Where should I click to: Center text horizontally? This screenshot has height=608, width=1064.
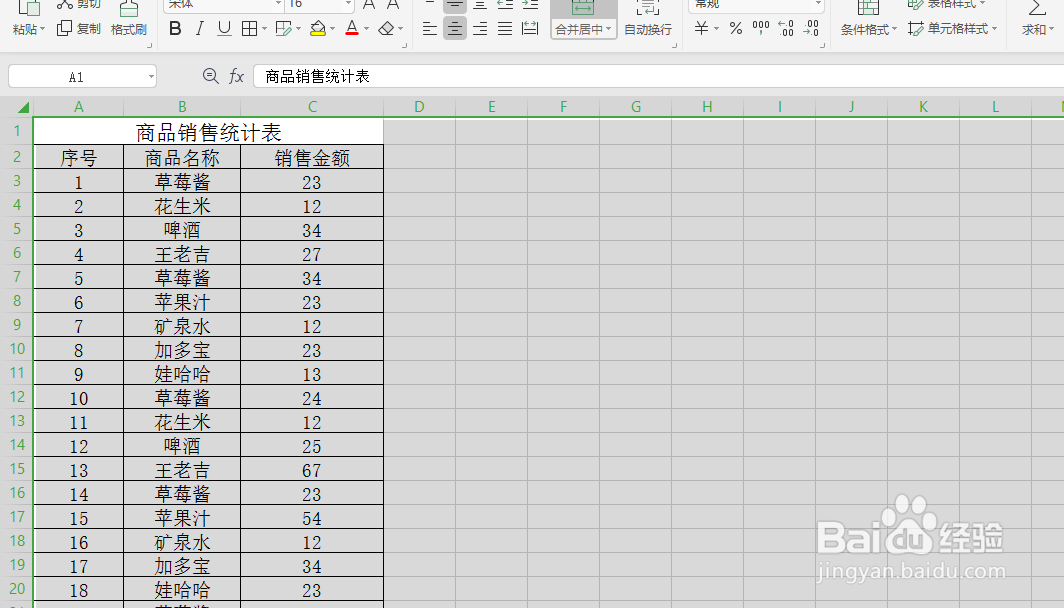pos(455,28)
